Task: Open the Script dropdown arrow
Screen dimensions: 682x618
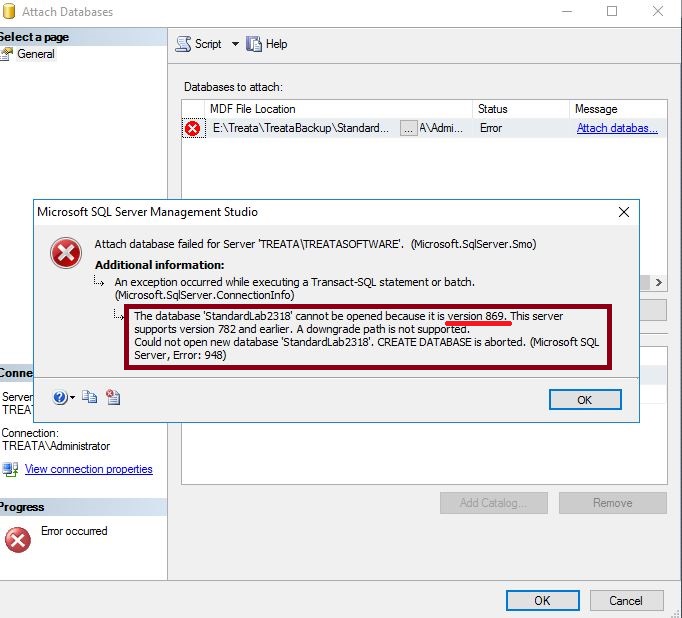Action: point(235,44)
